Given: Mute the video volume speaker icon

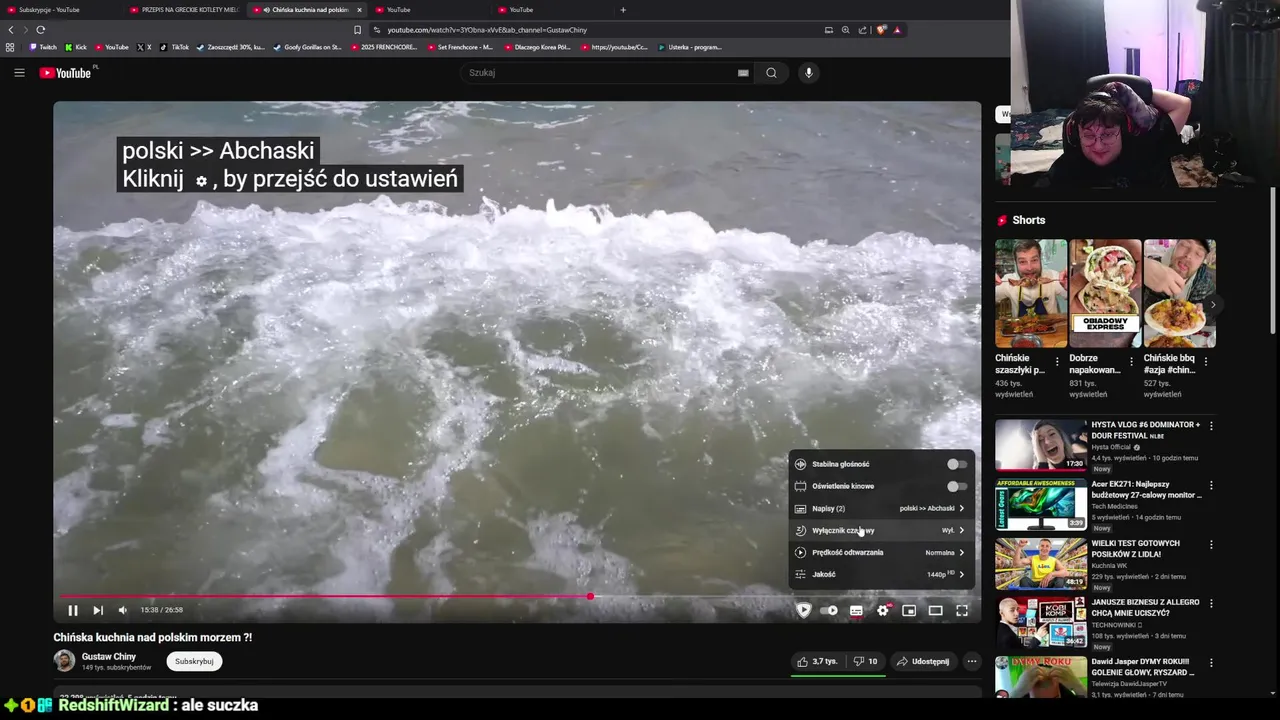Looking at the screenshot, I should [123, 610].
